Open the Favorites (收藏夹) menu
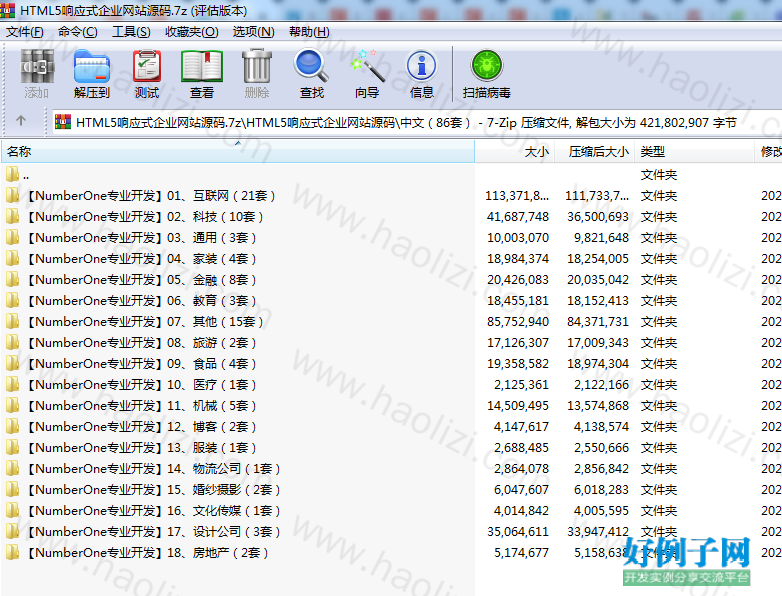The height and width of the screenshot is (596, 782). click(192, 32)
